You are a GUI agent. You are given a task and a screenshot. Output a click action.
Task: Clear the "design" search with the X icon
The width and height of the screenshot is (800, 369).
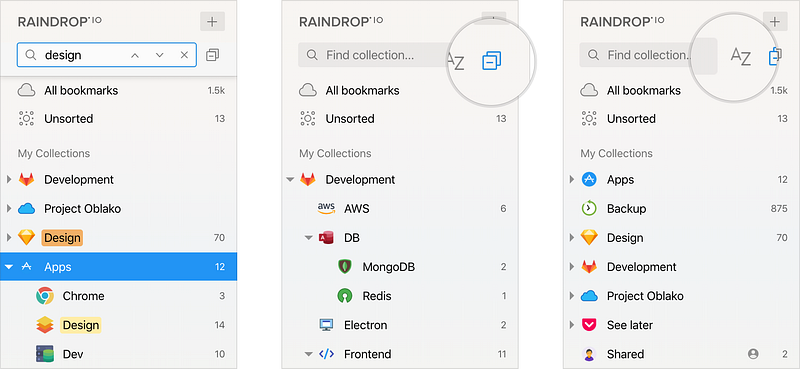[x=184, y=55]
